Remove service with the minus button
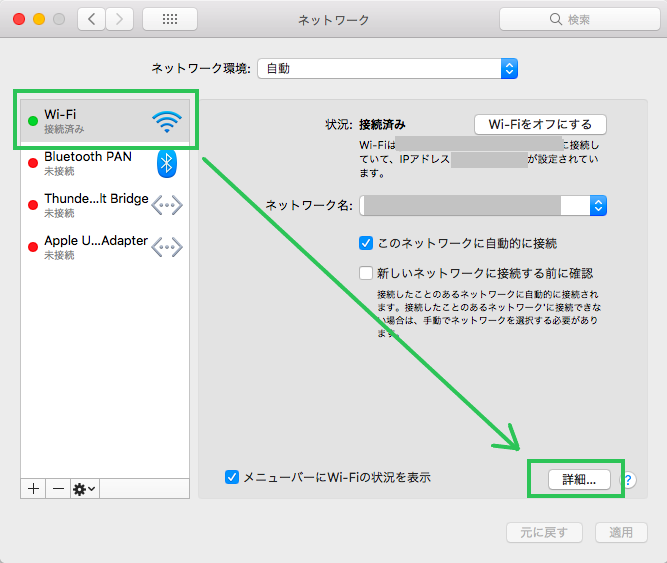The height and width of the screenshot is (563, 667). pos(58,489)
